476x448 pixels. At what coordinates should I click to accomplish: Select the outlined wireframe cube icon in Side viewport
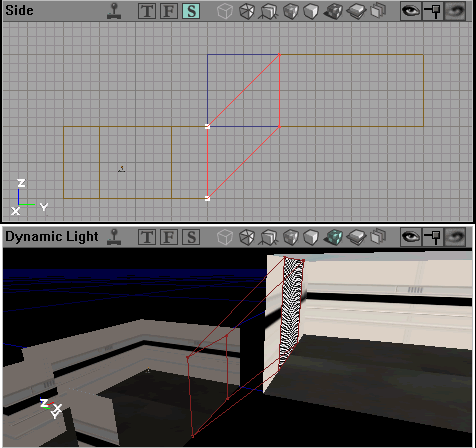(225, 11)
